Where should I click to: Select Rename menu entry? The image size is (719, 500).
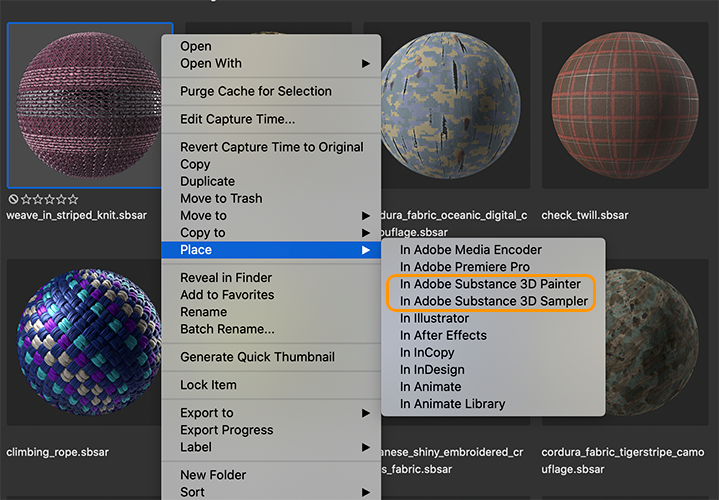tap(271, 312)
